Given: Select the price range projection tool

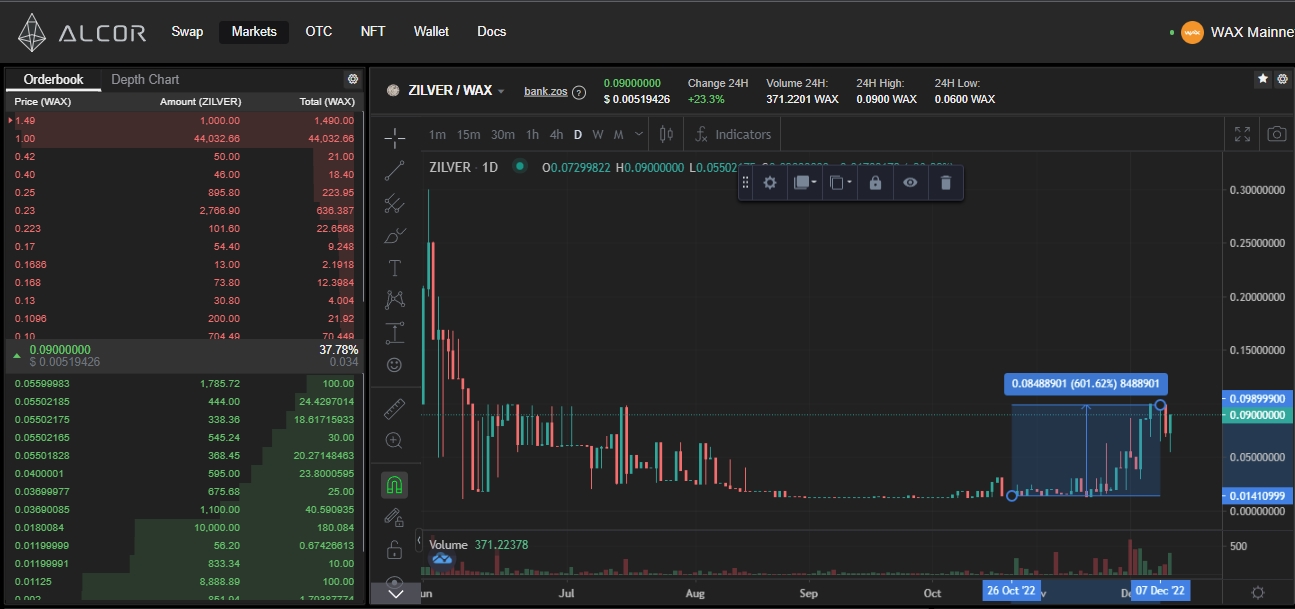Looking at the screenshot, I should (395, 332).
